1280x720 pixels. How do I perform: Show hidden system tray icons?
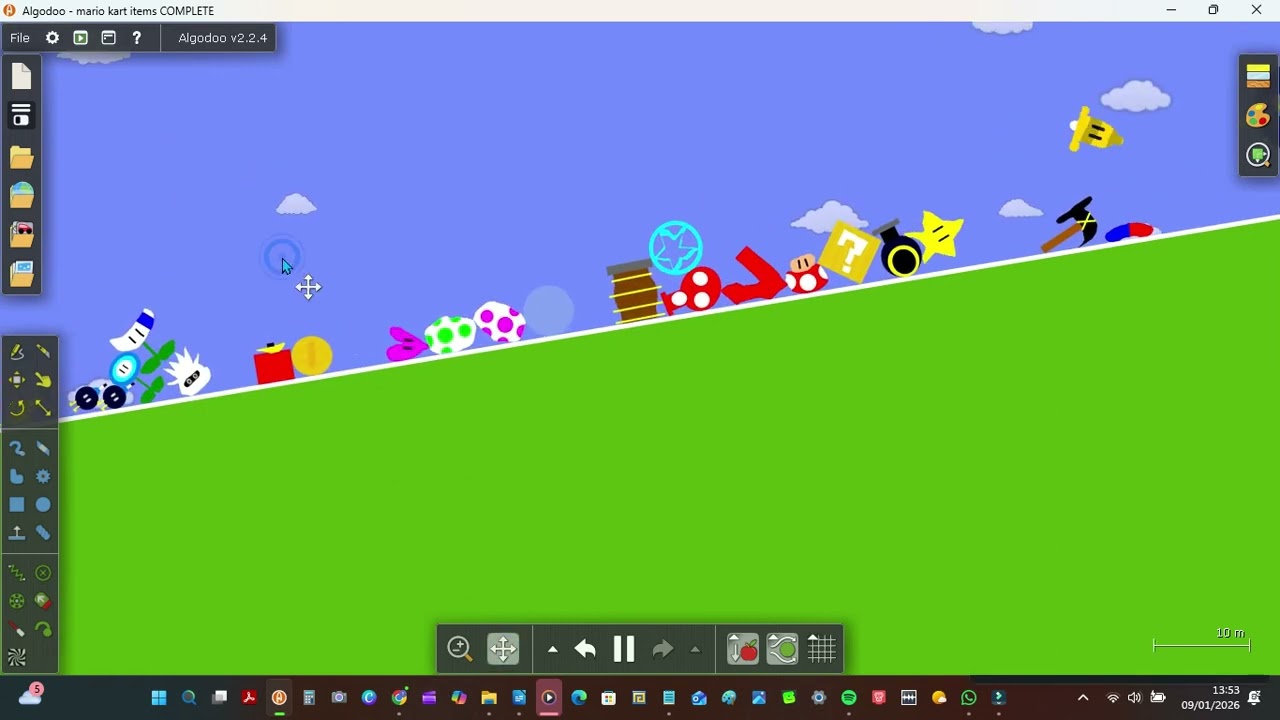point(1083,698)
